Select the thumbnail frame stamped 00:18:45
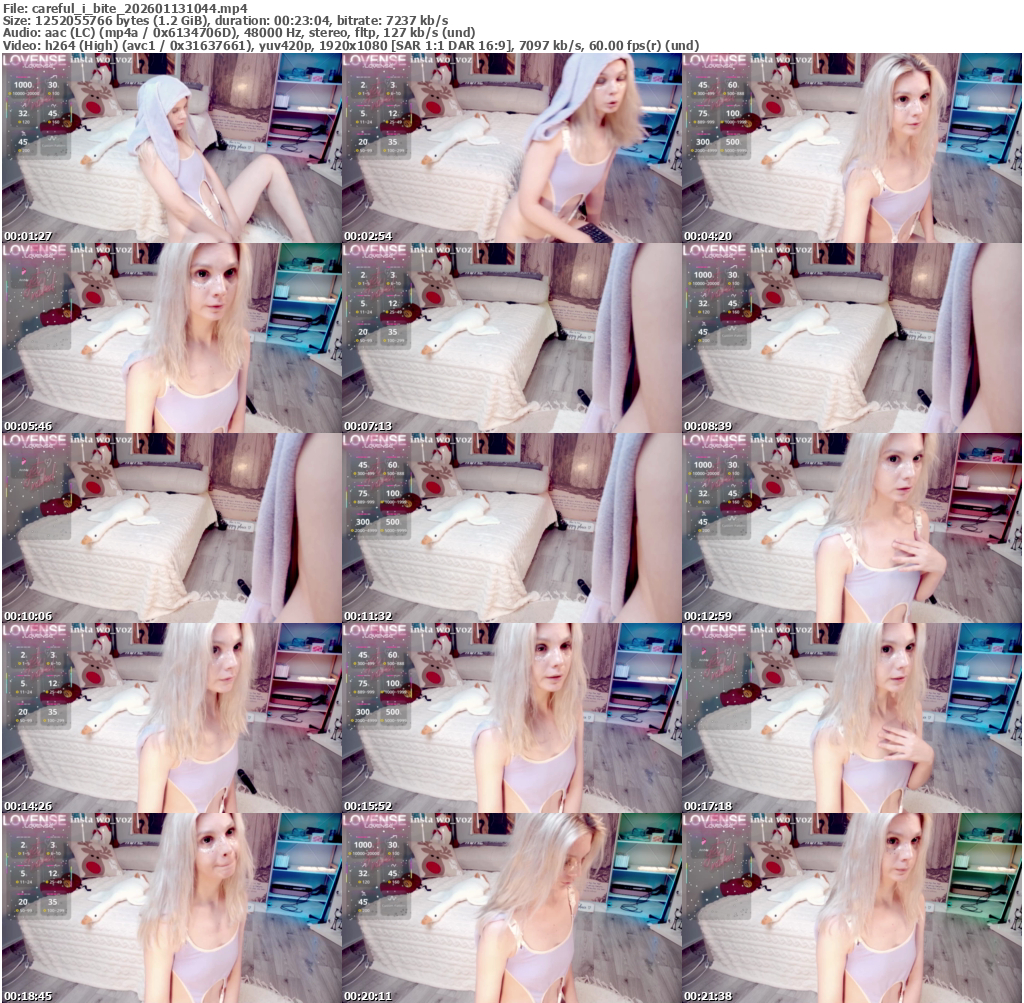Viewport: 1024px width, 1003px height. coord(172,908)
